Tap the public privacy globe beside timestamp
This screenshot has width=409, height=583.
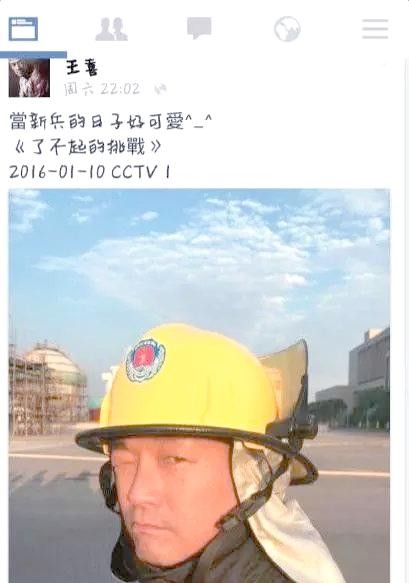point(160,89)
